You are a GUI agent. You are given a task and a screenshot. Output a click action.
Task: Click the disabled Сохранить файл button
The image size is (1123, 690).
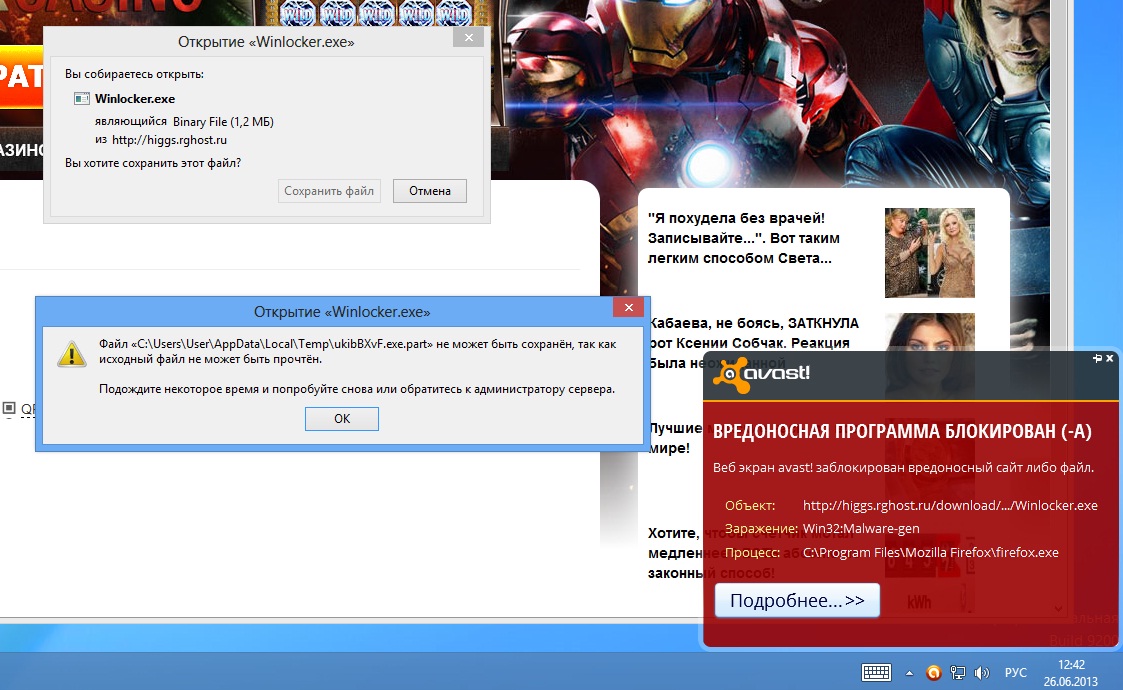click(329, 191)
